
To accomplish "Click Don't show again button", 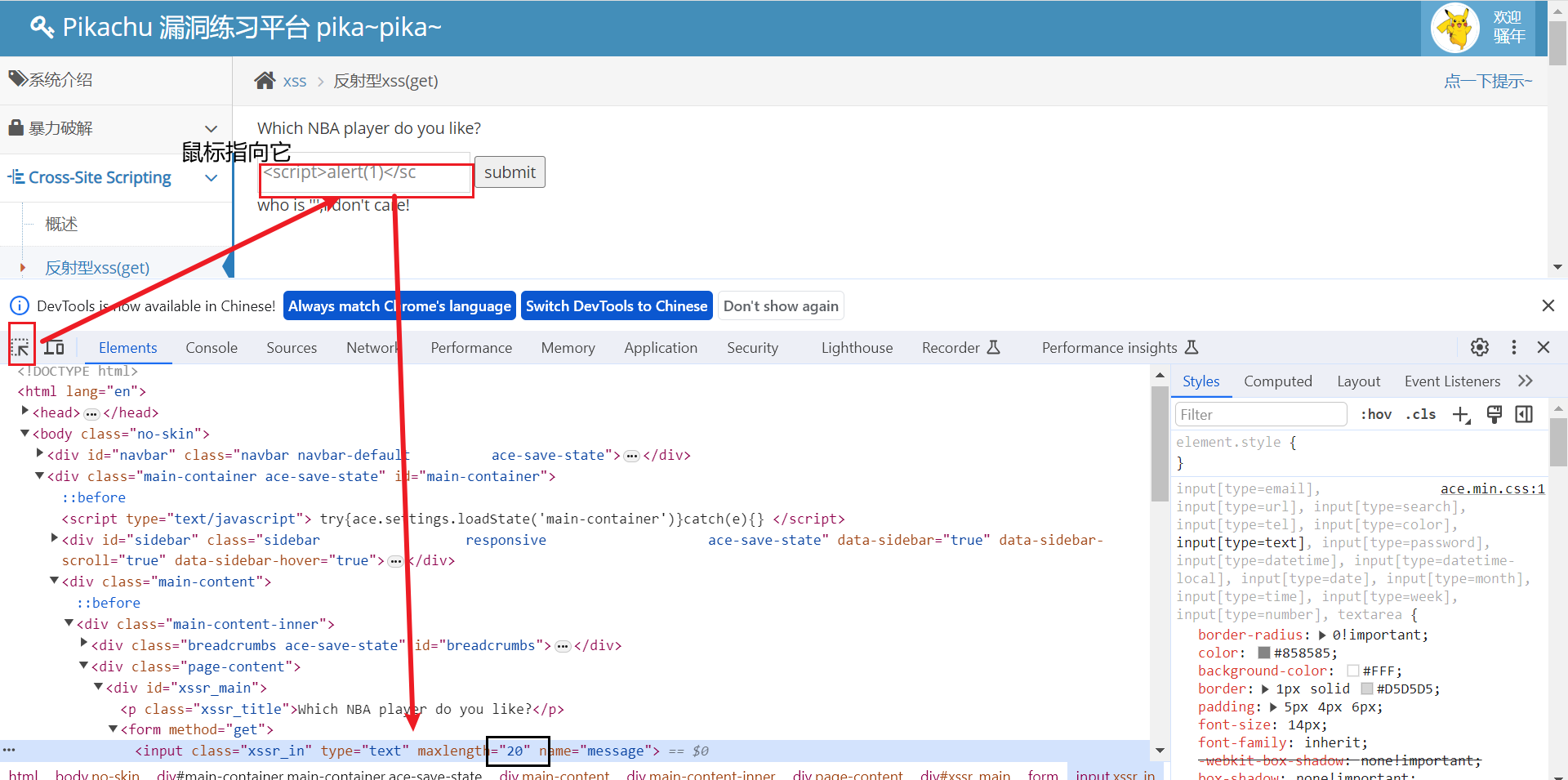I will (x=781, y=305).
